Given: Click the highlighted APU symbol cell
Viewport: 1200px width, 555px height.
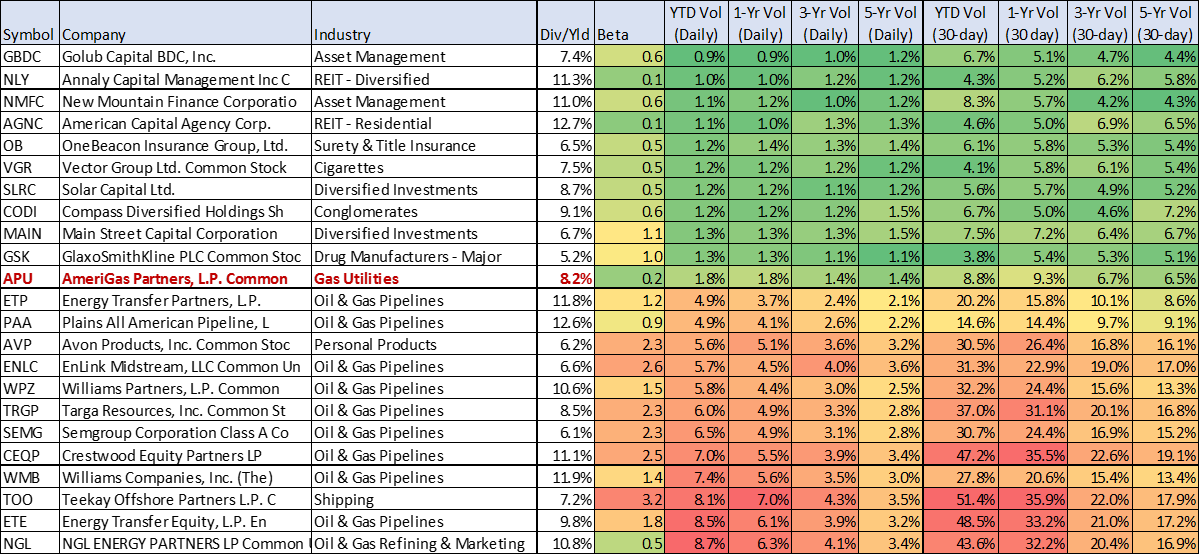Looking at the screenshot, I should [29, 279].
